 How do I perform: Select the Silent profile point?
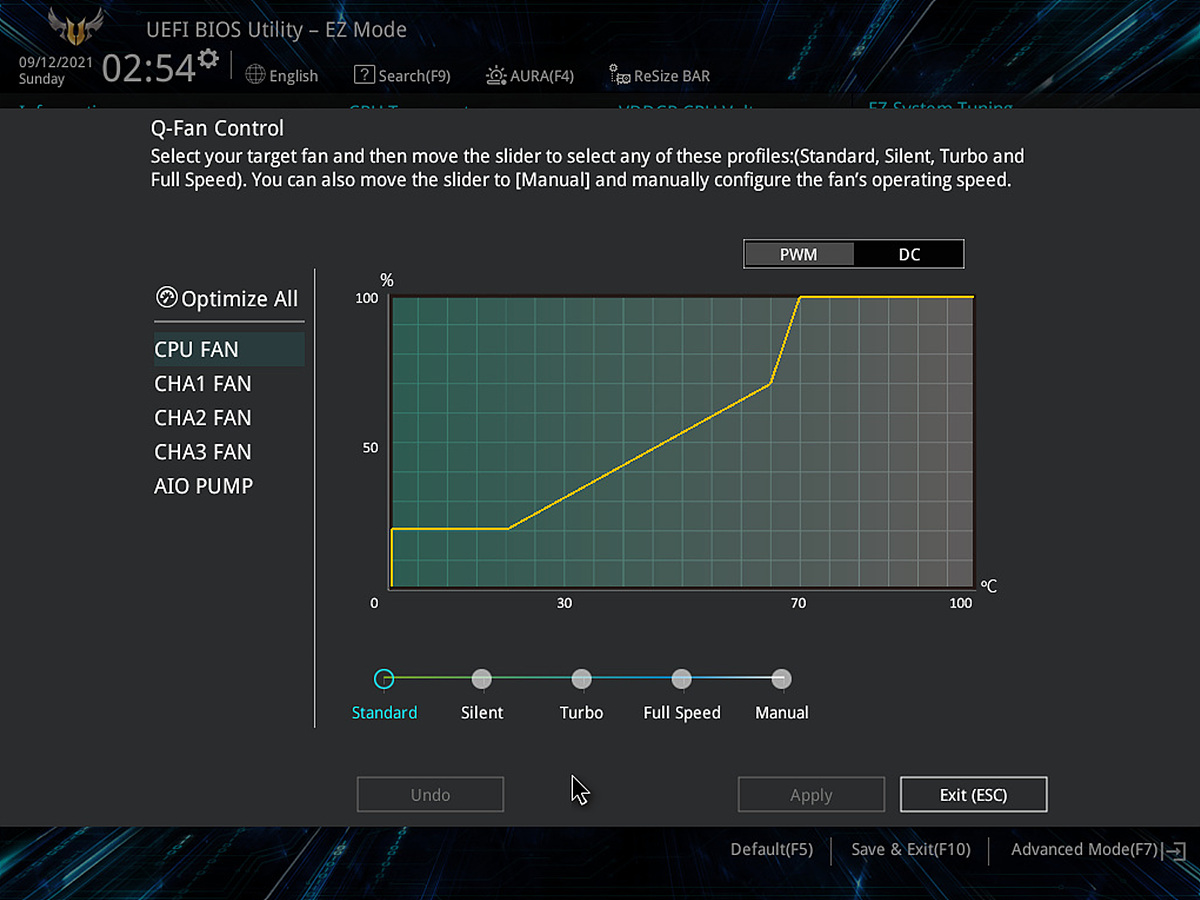point(482,679)
